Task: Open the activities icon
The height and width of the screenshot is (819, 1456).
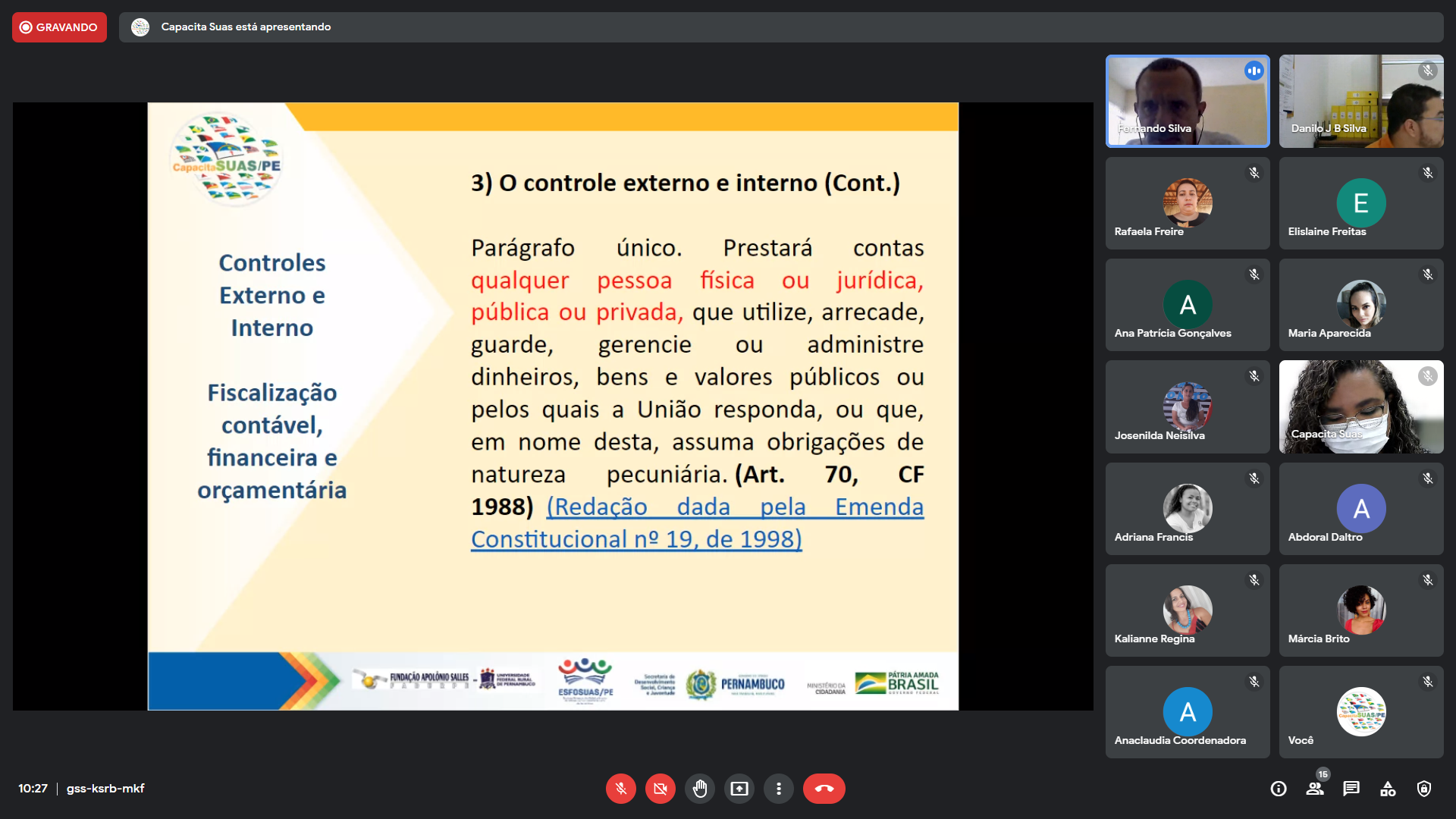Action: click(x=1388, y=789)
